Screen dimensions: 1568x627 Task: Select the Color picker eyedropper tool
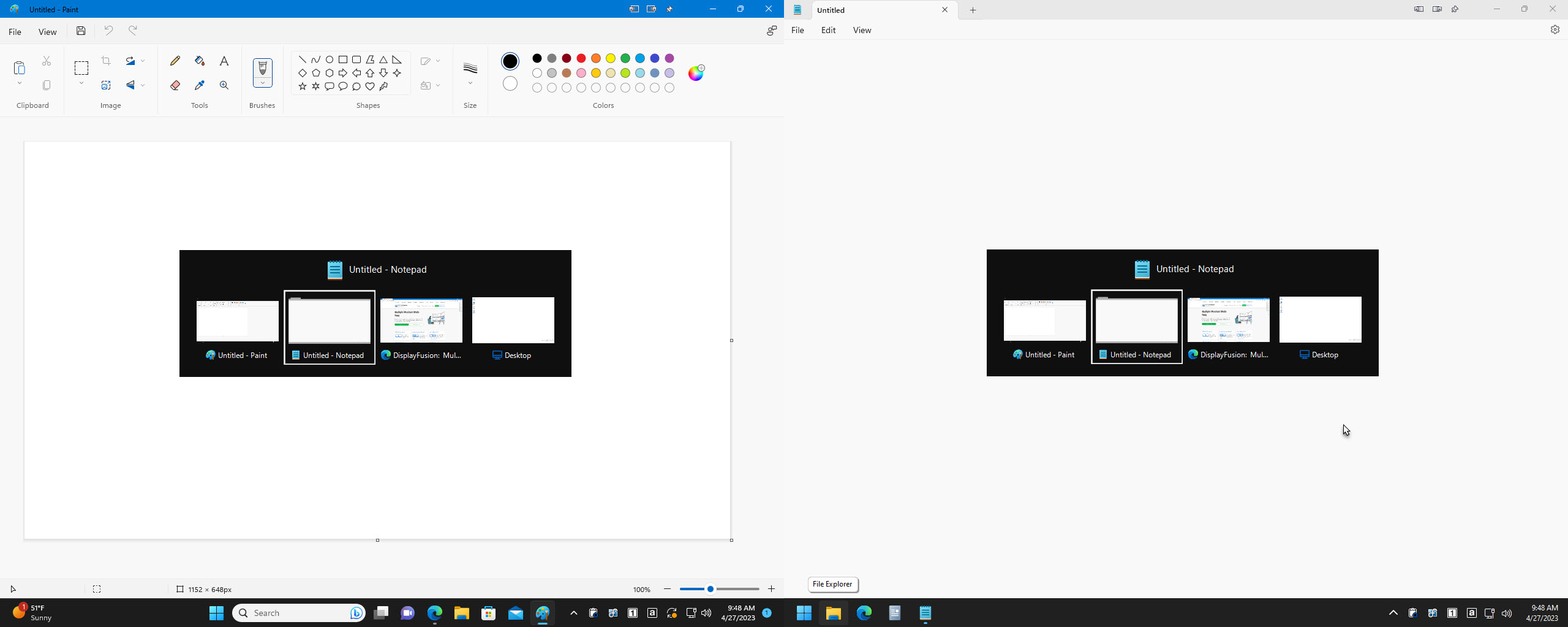pos(199,85)
